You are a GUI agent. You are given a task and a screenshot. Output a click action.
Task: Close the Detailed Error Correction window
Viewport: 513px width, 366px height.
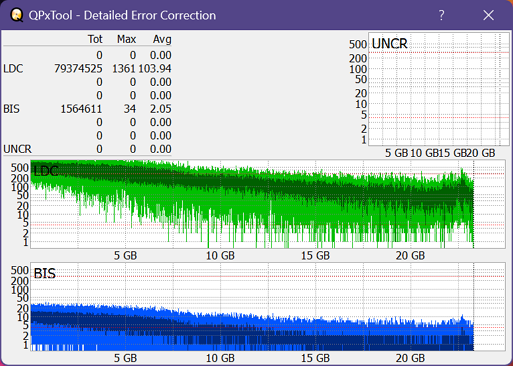tap(488, 15)
